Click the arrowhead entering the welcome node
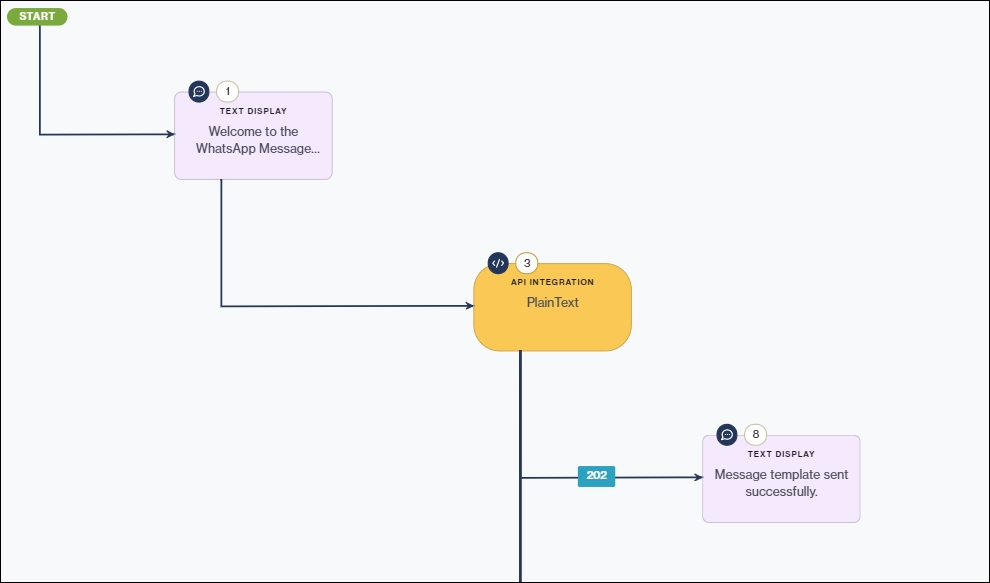 (169, 134)
